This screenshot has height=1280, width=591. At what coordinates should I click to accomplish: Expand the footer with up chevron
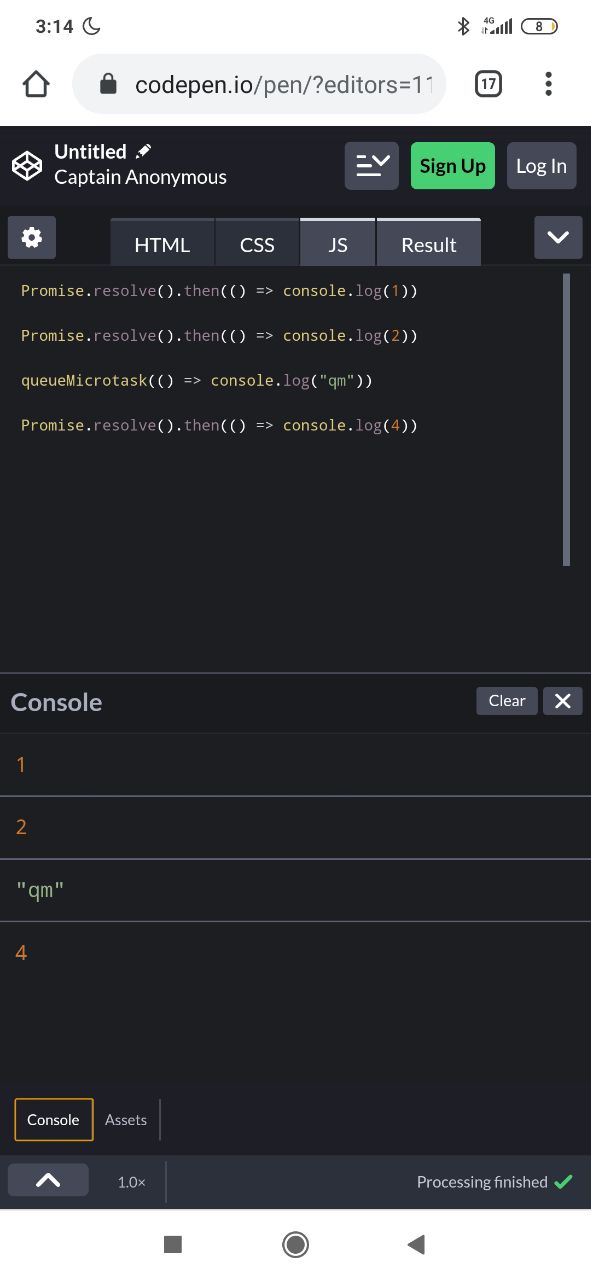coord(48,1180)
